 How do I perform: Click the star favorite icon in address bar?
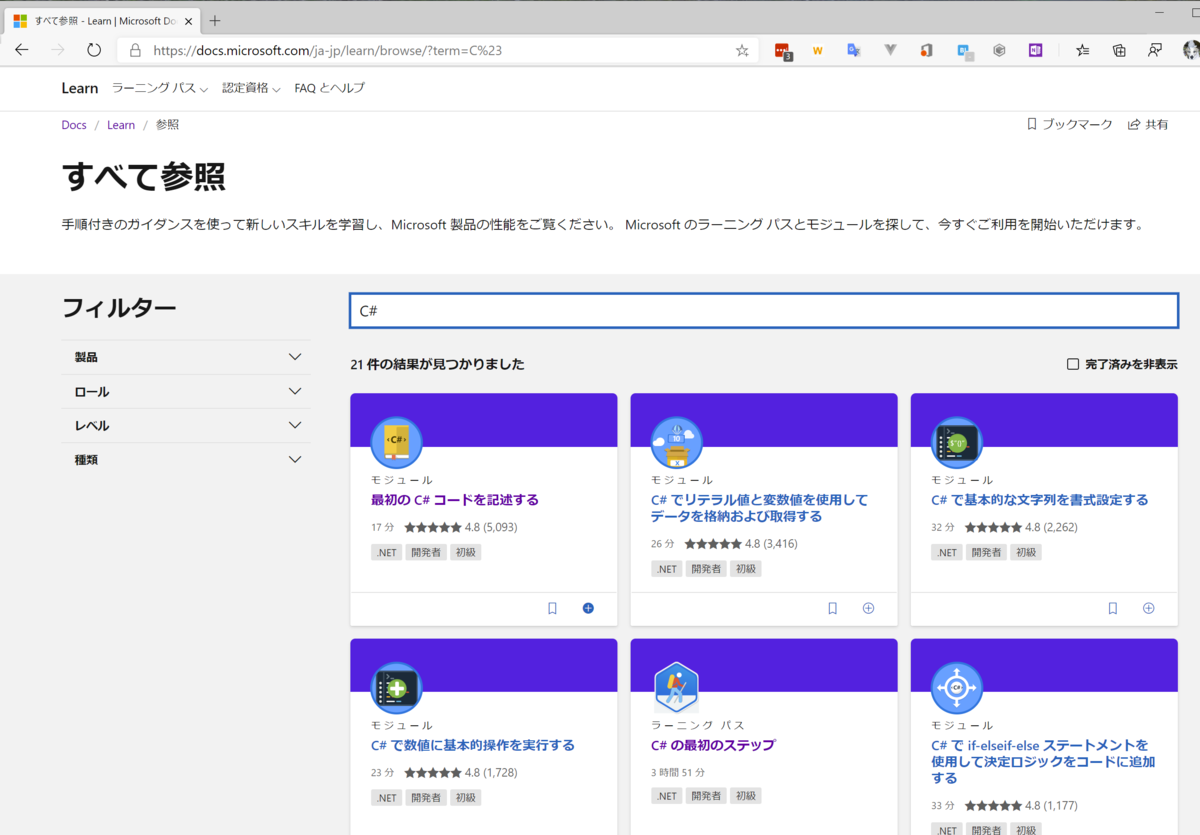742,50
